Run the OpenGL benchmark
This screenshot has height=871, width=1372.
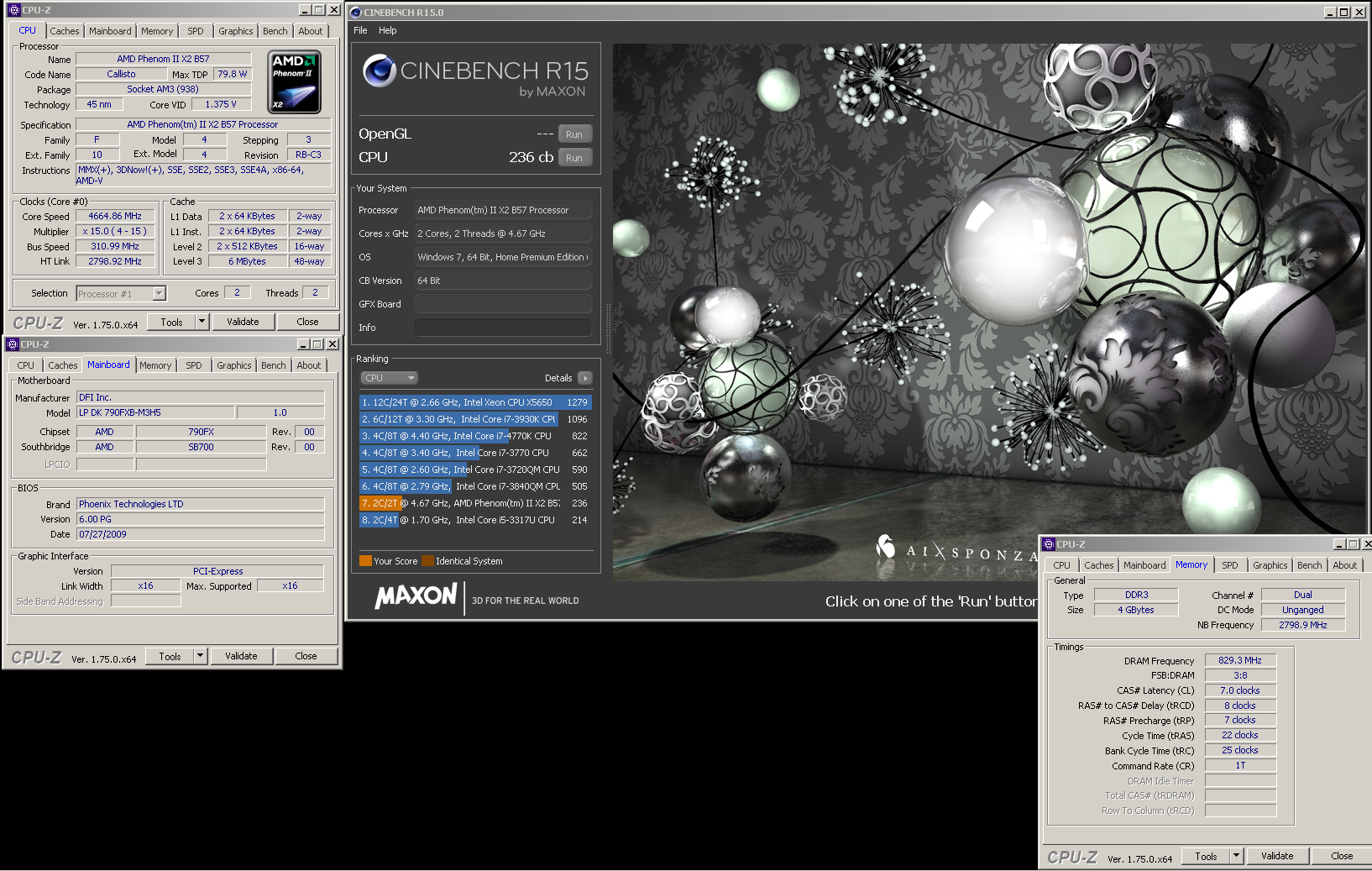click(574, 134)
